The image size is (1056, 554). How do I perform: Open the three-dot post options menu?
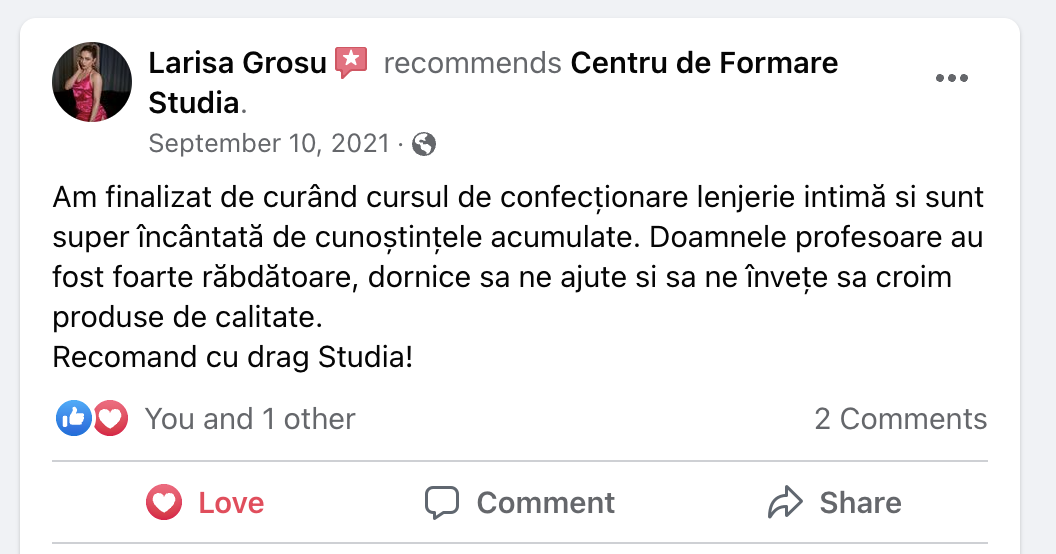pyautogui.click(x=951, y=79)
